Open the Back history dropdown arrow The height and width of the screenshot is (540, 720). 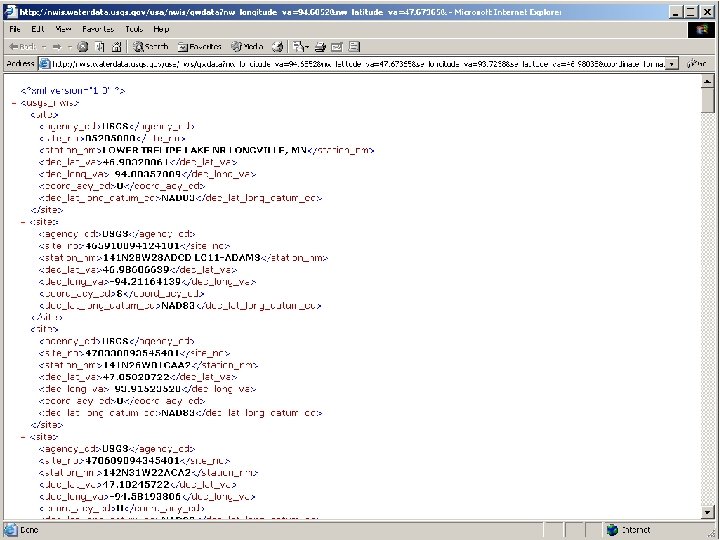(x=44, y=46)
